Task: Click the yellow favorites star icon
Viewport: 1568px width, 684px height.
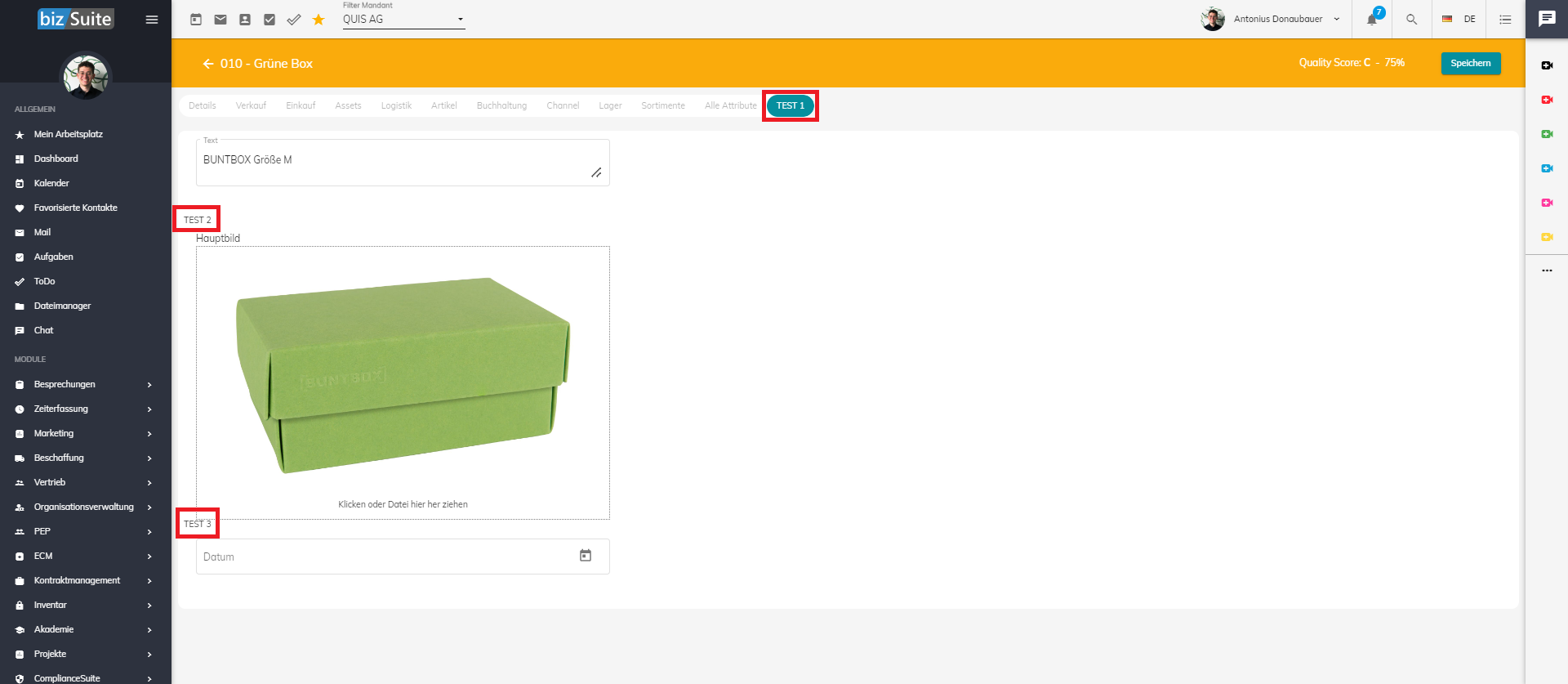Action: point(318,20)
